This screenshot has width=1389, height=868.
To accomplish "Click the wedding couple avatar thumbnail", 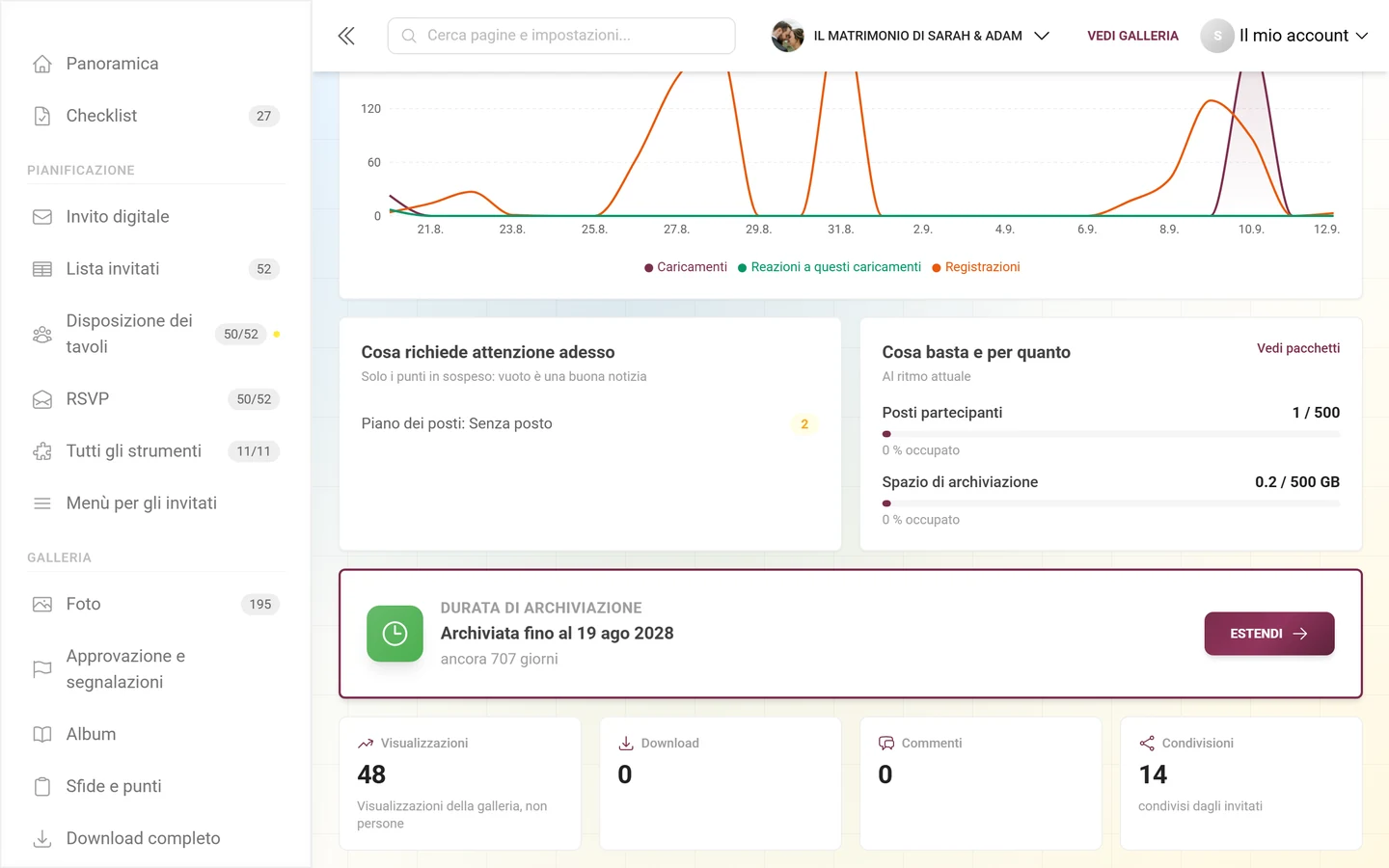I will pos(788,36).
